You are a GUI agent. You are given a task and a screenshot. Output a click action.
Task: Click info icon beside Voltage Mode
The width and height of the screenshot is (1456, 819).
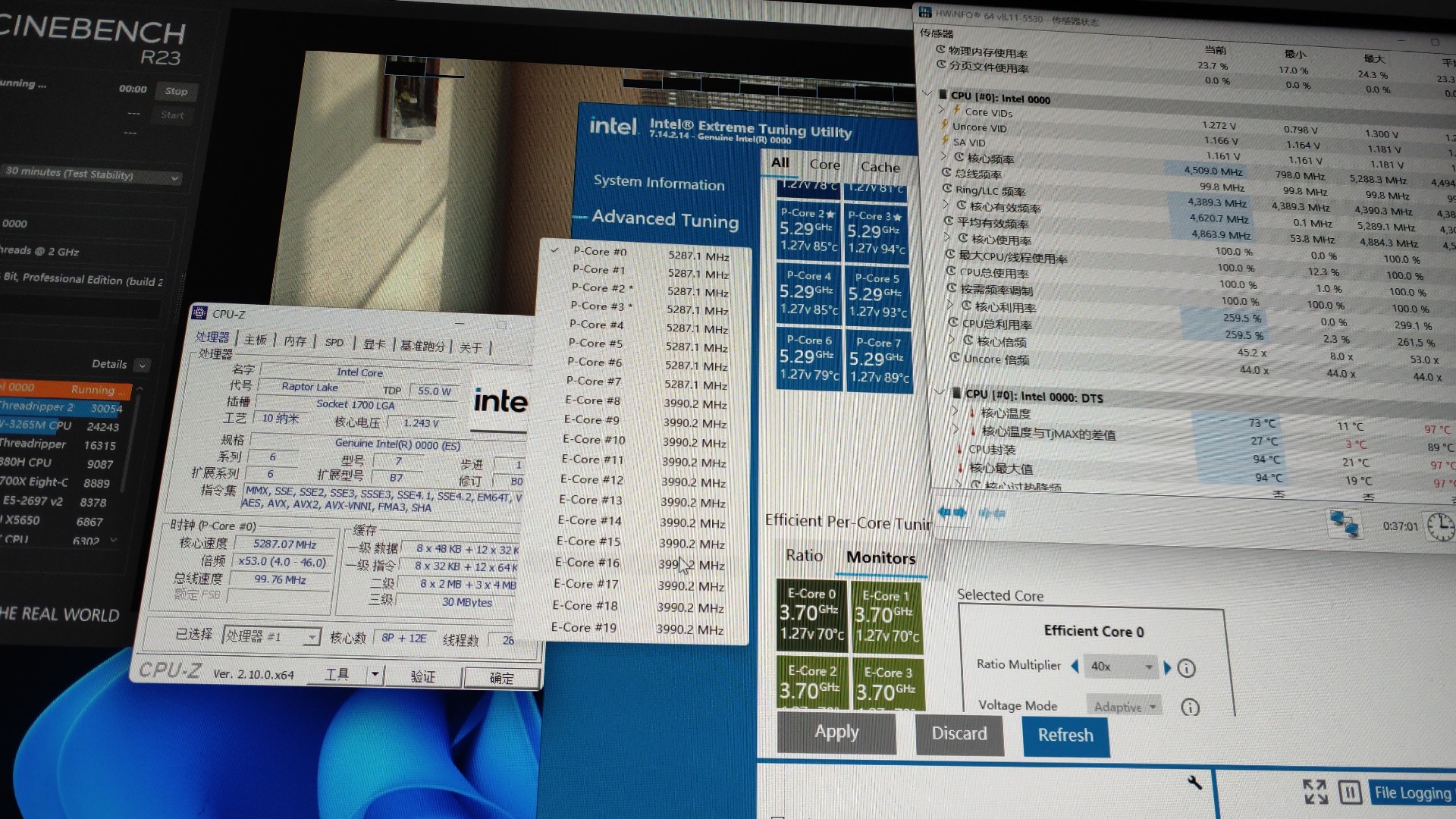click(x=1190, y=708)
